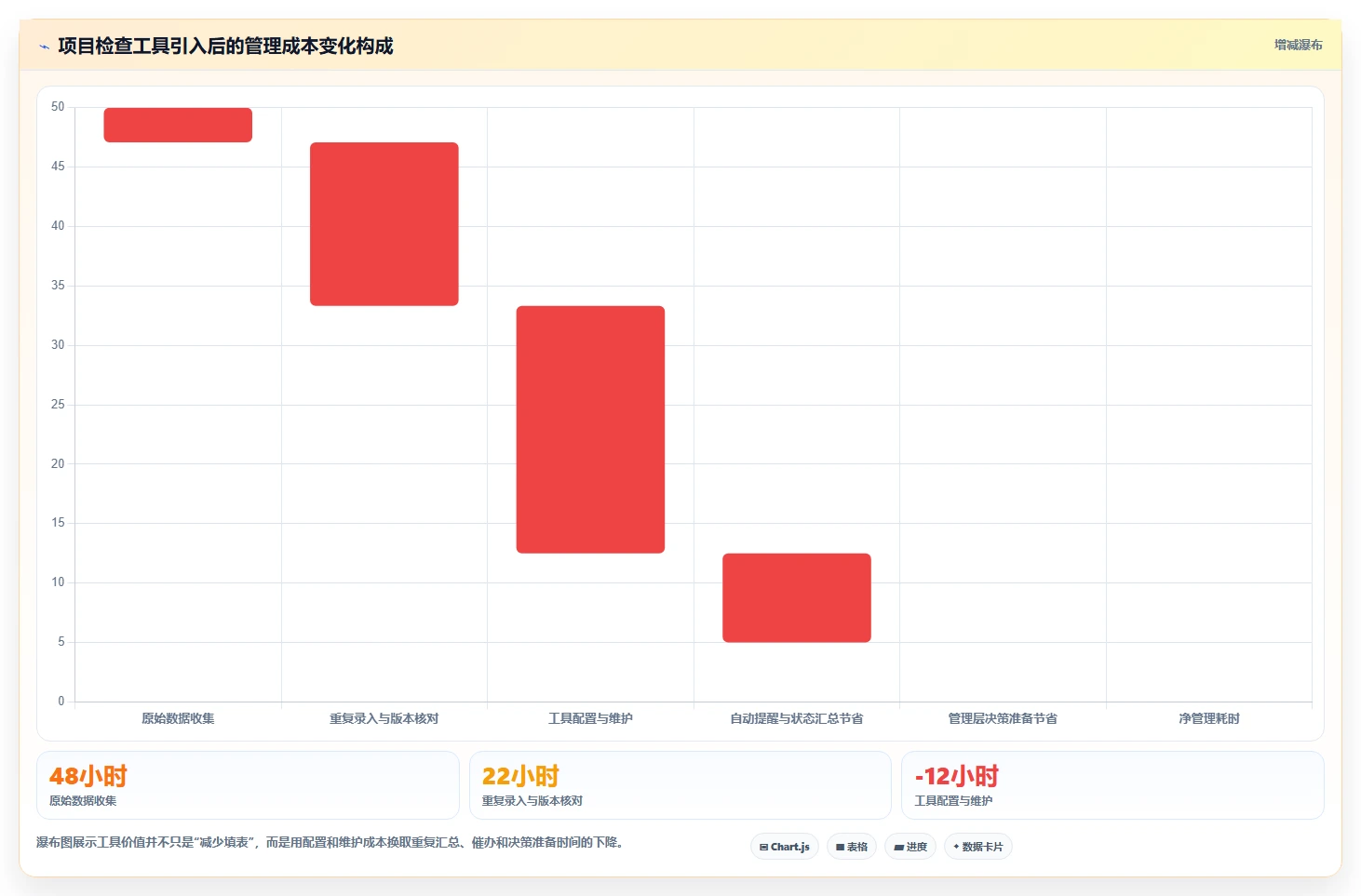This screenshot has width=1361, height=896.
Task: Open the 48小时 原始数据收集 card
Action: (248, 785)
